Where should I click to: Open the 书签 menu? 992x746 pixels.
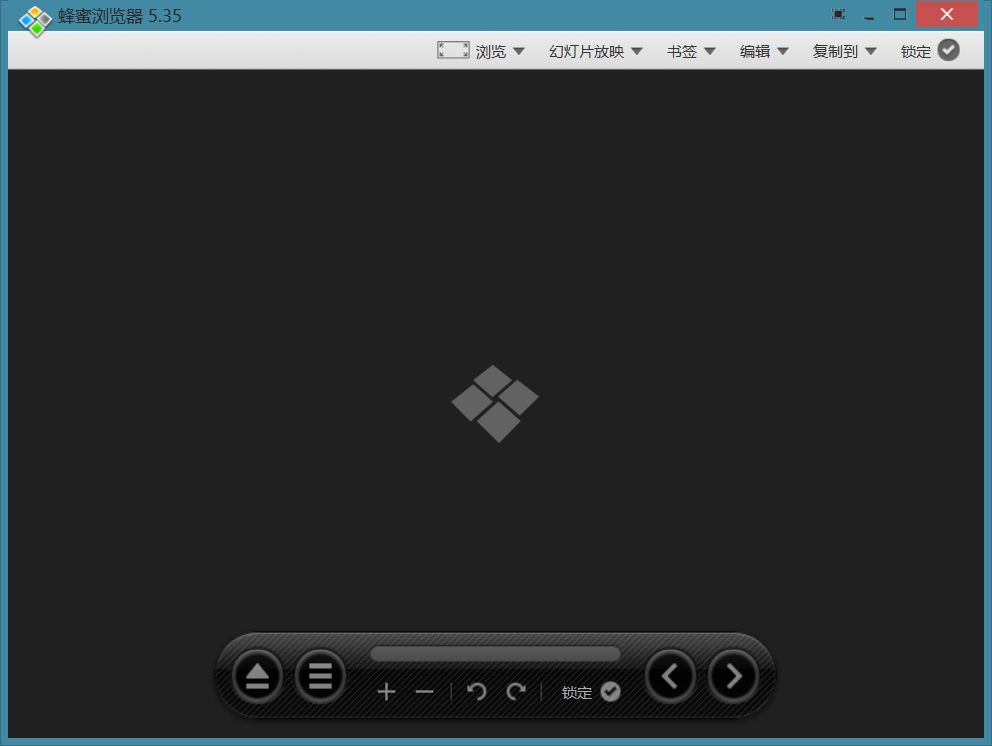[691, 51]
